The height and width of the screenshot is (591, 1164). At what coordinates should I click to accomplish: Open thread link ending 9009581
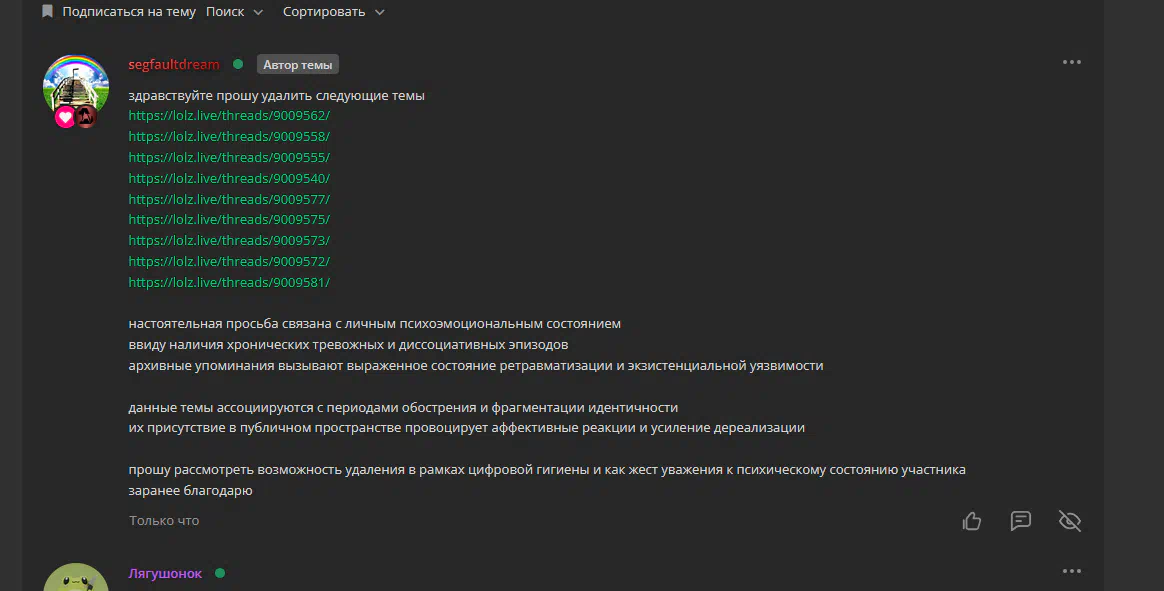[x=229, y=282]
